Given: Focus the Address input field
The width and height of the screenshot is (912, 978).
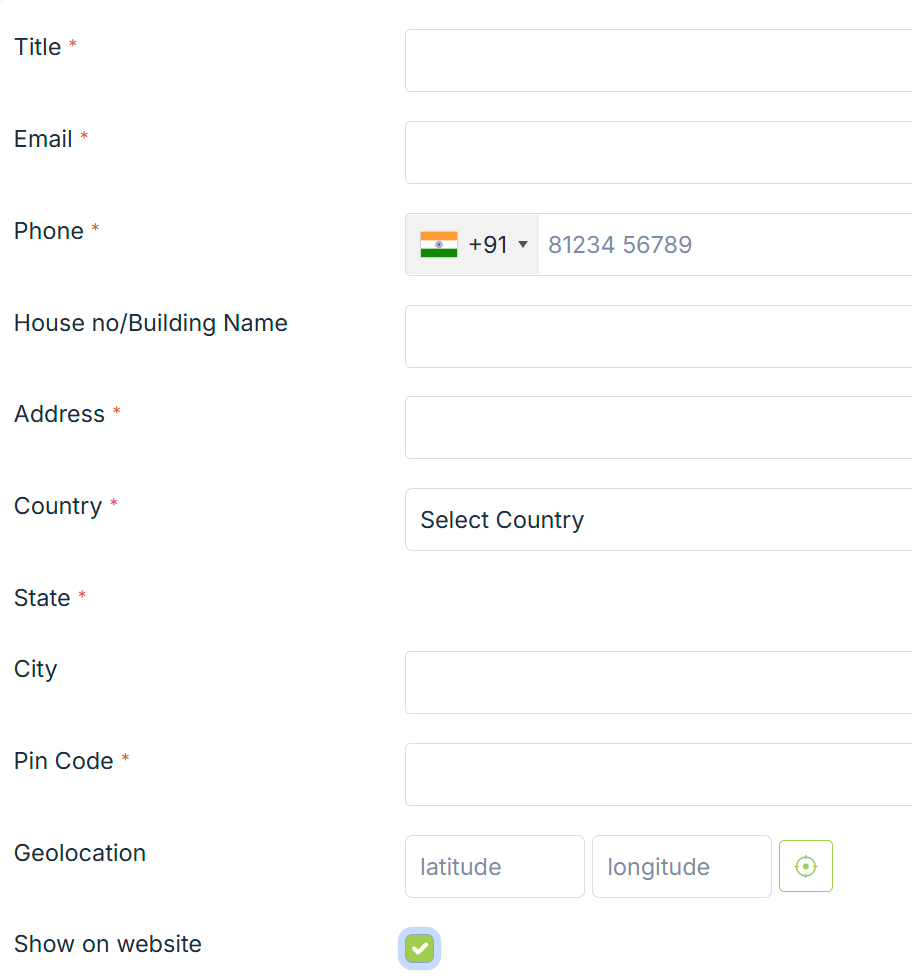Looking at the screenshot, I should [658, 428].
